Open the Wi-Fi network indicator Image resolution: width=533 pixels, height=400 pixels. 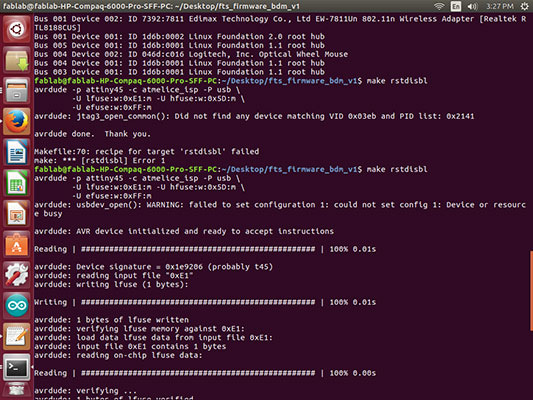click(439, 6)
